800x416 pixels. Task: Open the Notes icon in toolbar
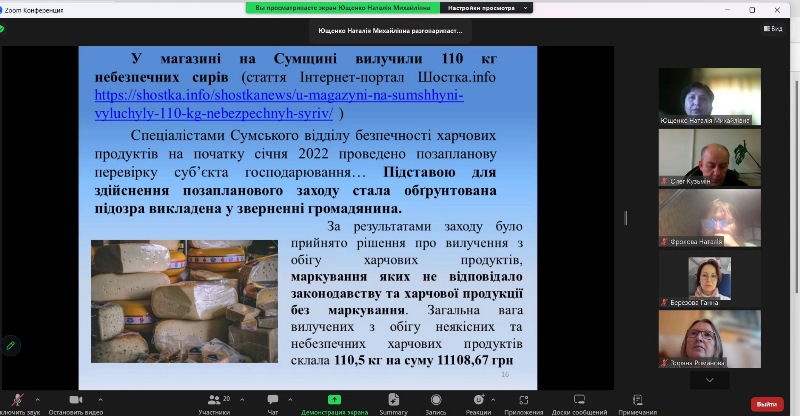[x=638, y=399]
